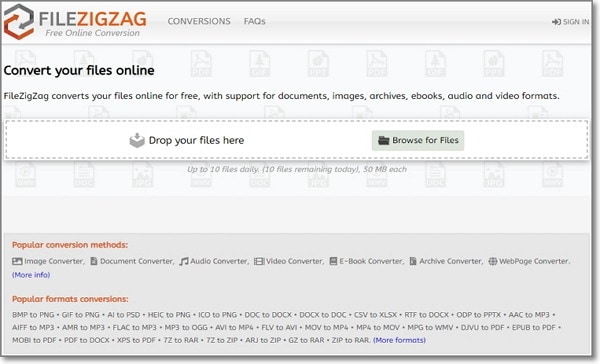Viewport: 600px width, 364px height.
Task: Select CSV to XLSX conversion
Action: point(375,315)
